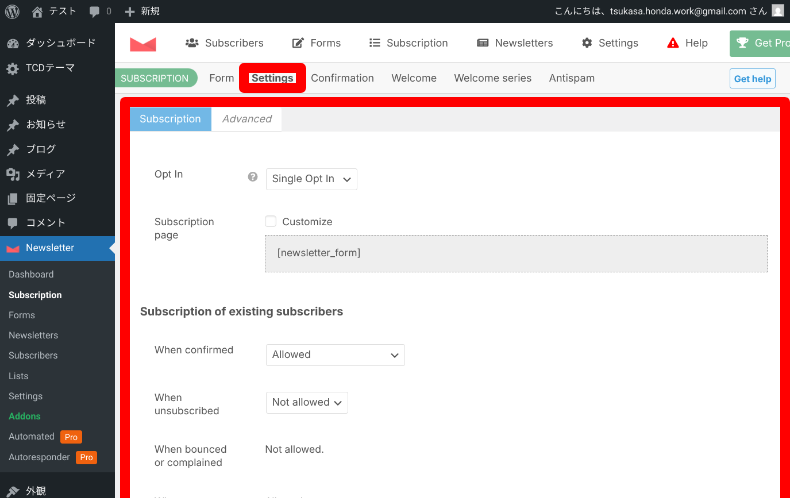Screen dimensions: 790x498
Task: Switch to the Form tab
Action: pyautogui.click(x=221, y=78)
